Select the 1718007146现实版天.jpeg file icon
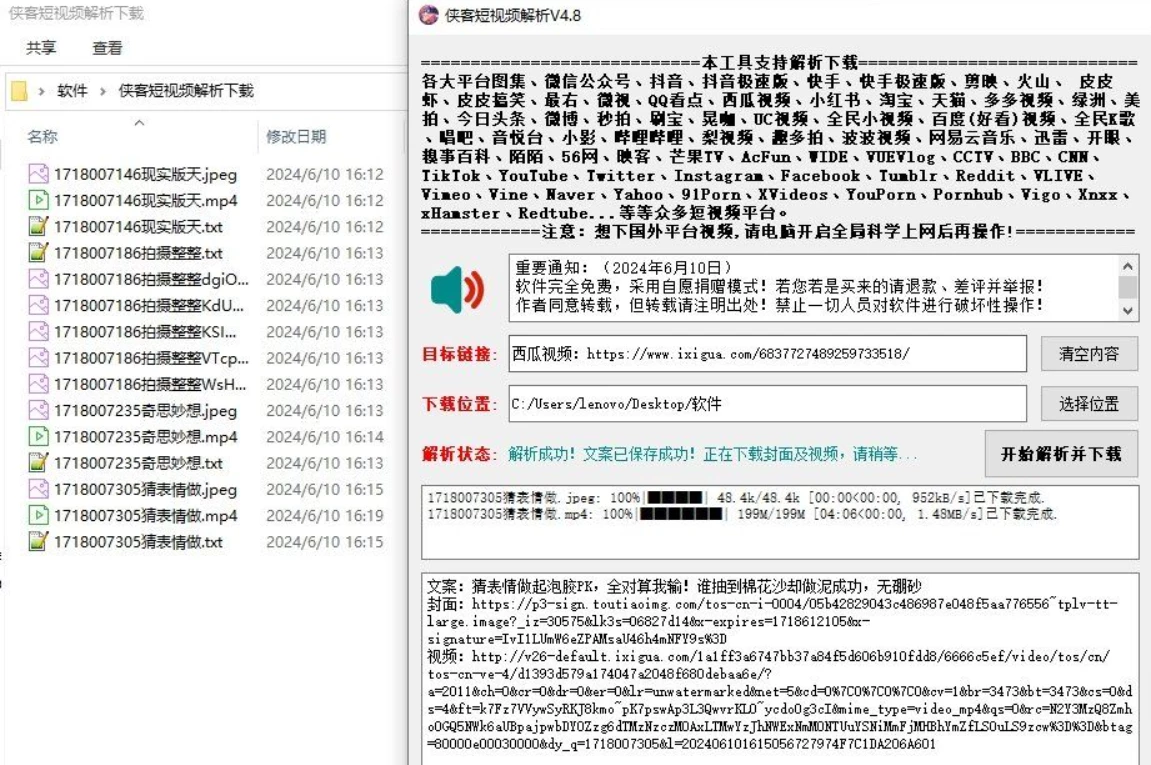Image resolution: width=1151 pixels, height=765 pixels. 38,174
